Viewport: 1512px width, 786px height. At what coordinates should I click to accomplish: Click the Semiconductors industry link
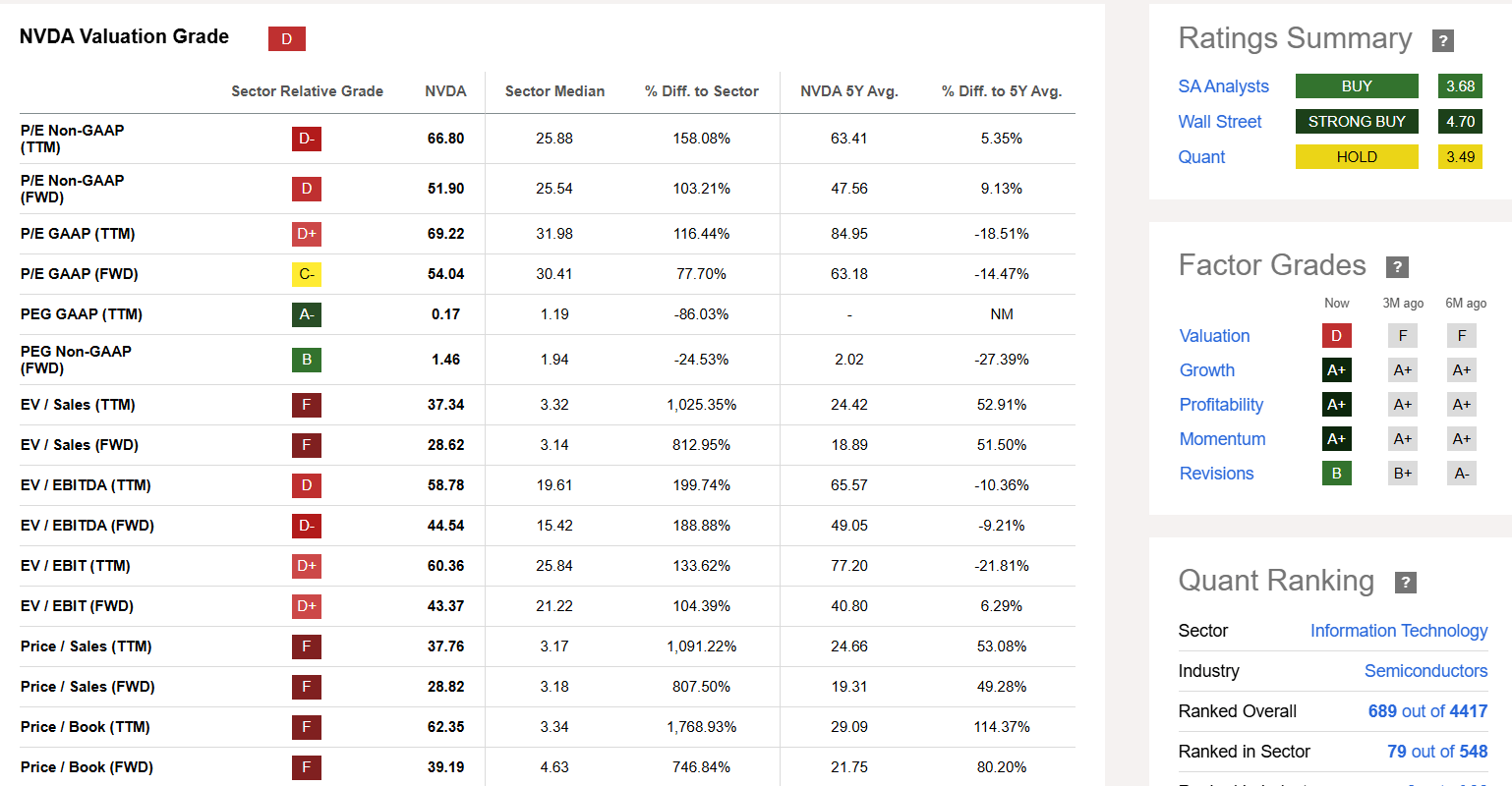(1425, 671)
